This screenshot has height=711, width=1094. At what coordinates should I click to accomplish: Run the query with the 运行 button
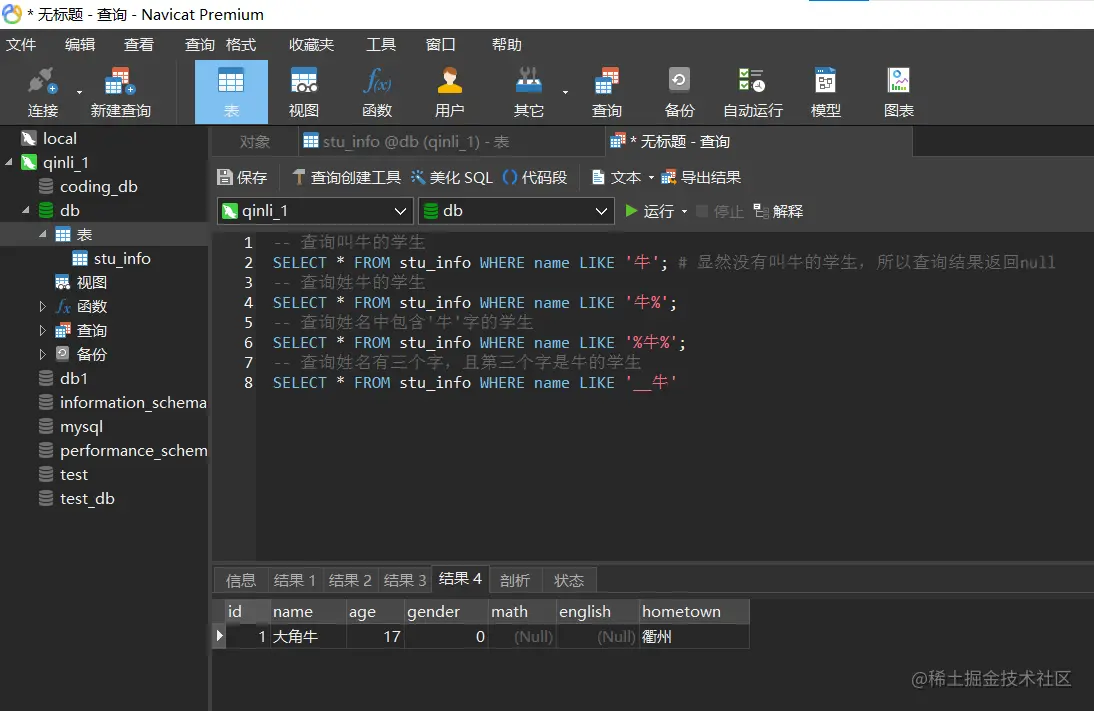coord(650,211)
